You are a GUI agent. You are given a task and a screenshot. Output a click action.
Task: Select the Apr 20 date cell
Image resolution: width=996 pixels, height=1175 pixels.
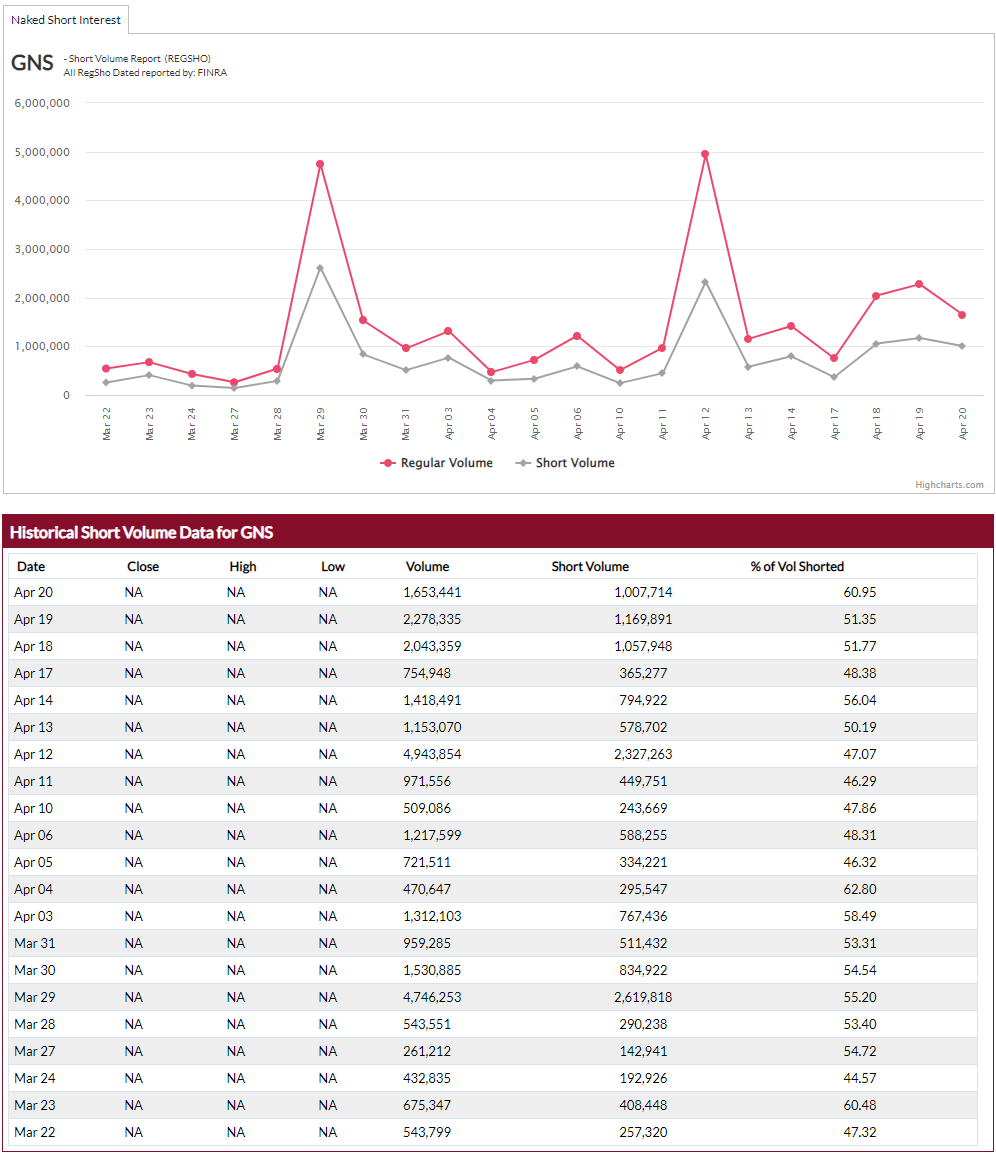(34, 592)
